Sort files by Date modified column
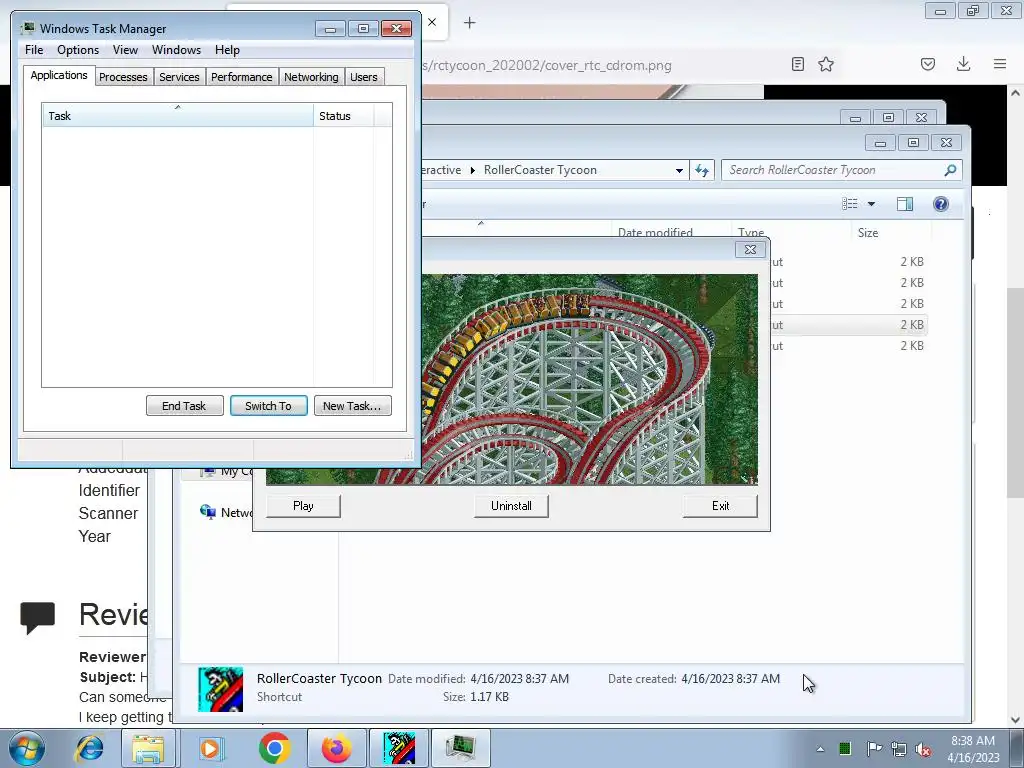The image size is (1024, 768). [x=671, y=232]
